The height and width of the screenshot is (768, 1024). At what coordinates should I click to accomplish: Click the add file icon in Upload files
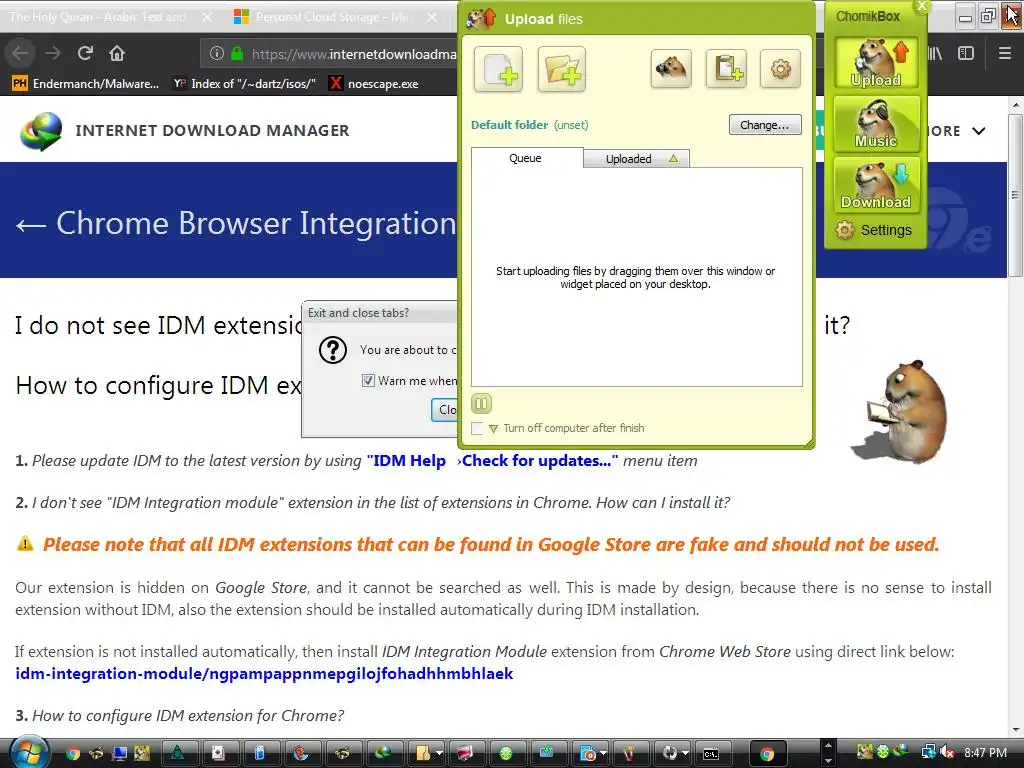(498, 69)
